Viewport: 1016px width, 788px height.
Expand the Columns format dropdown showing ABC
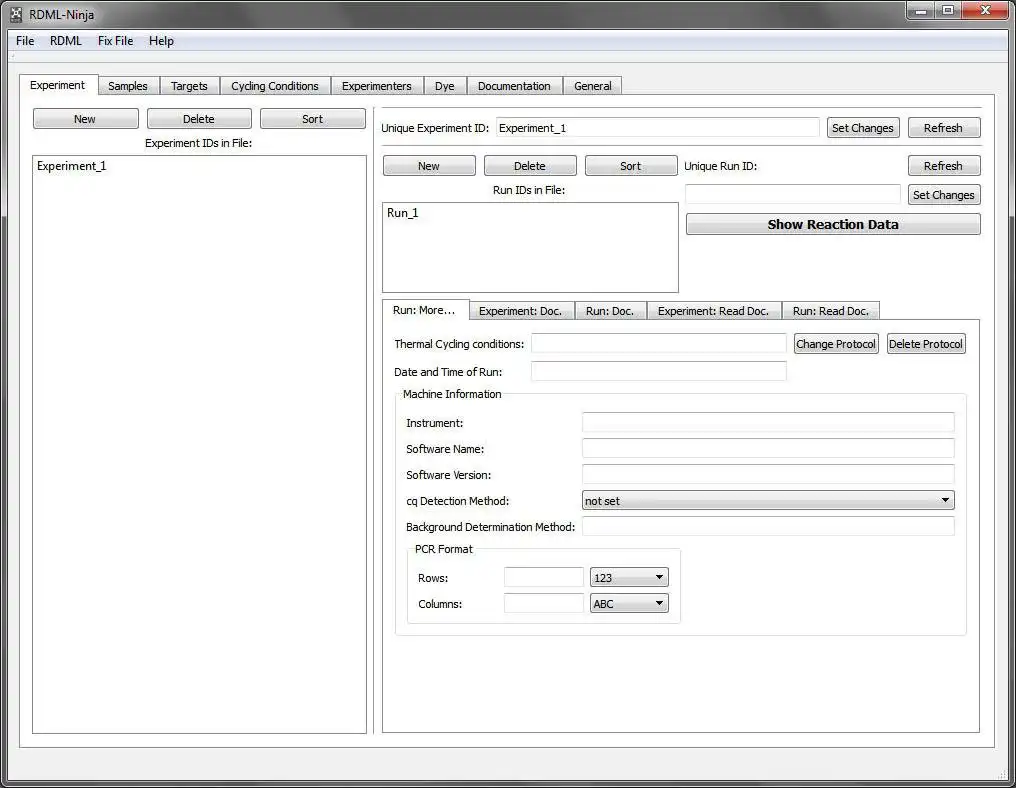(x=629, y=603)
